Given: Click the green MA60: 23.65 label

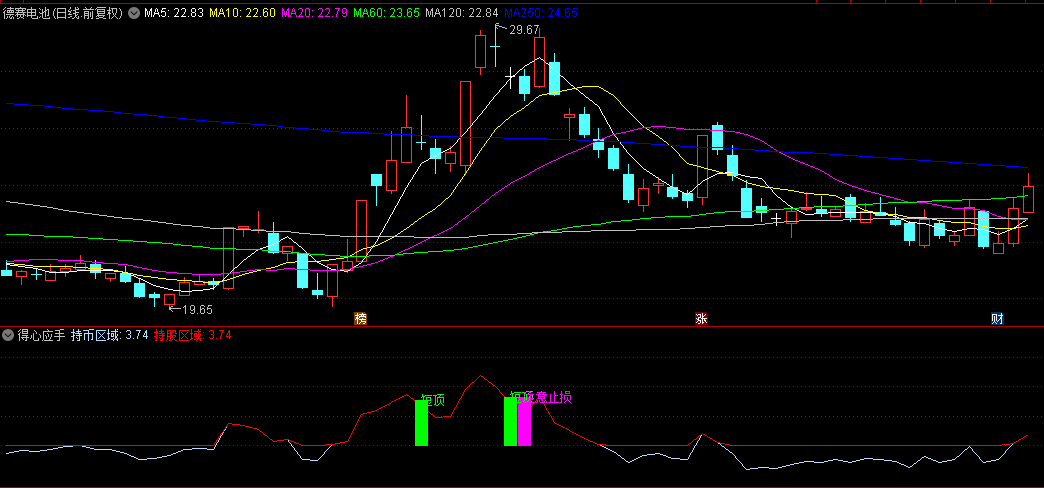Looking at the screenshot, I should coord(387,13).
